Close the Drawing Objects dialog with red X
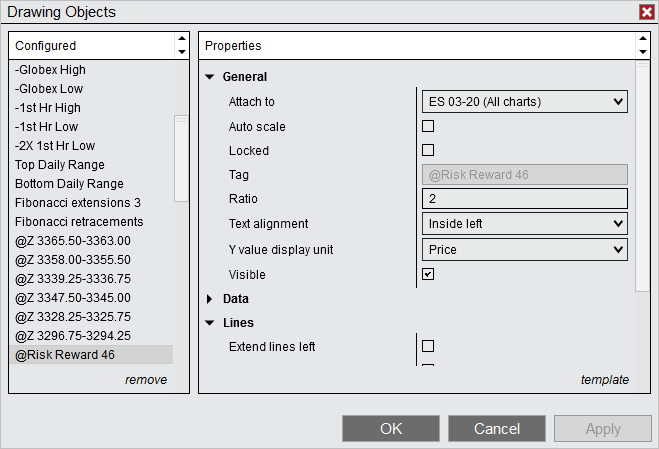This screenshot has width=659, height=449. (x=647, y=12)
